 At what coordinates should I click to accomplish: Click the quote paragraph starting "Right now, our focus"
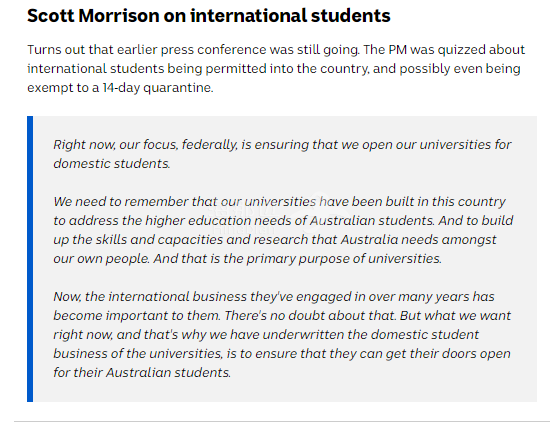(282, 154)
